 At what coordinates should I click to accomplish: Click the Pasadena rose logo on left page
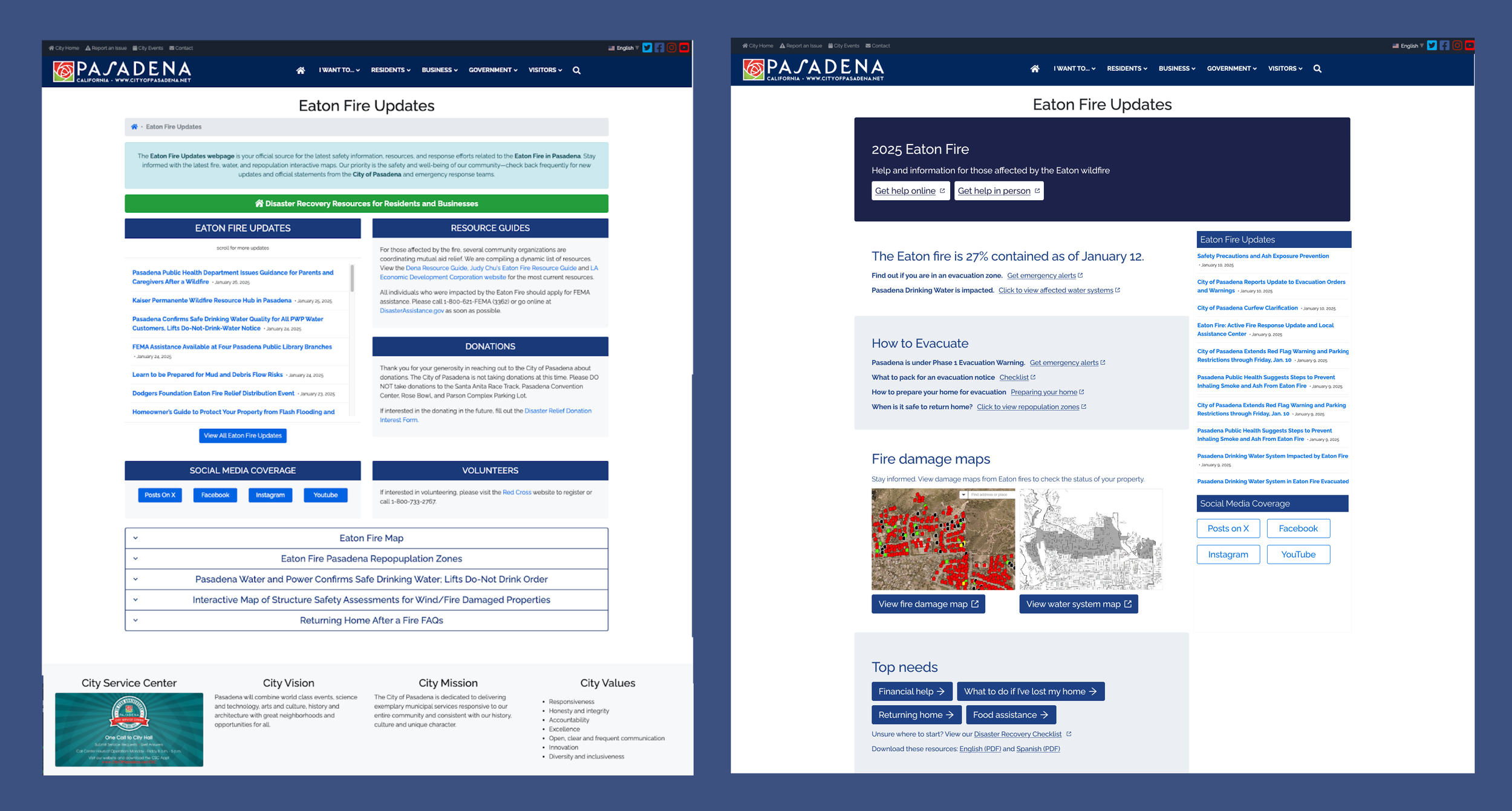64,71
